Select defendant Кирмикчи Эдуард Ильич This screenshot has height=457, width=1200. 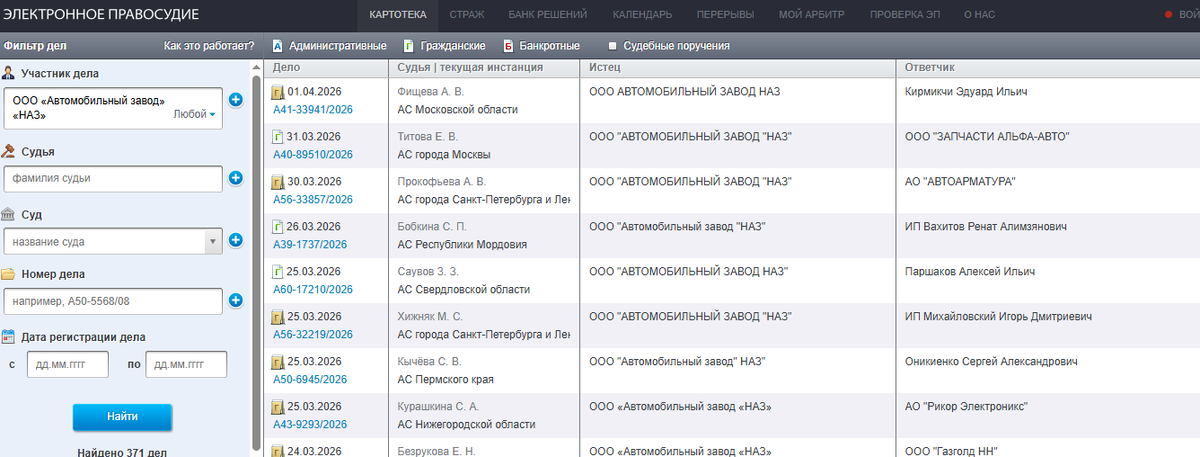coord(966,92)
